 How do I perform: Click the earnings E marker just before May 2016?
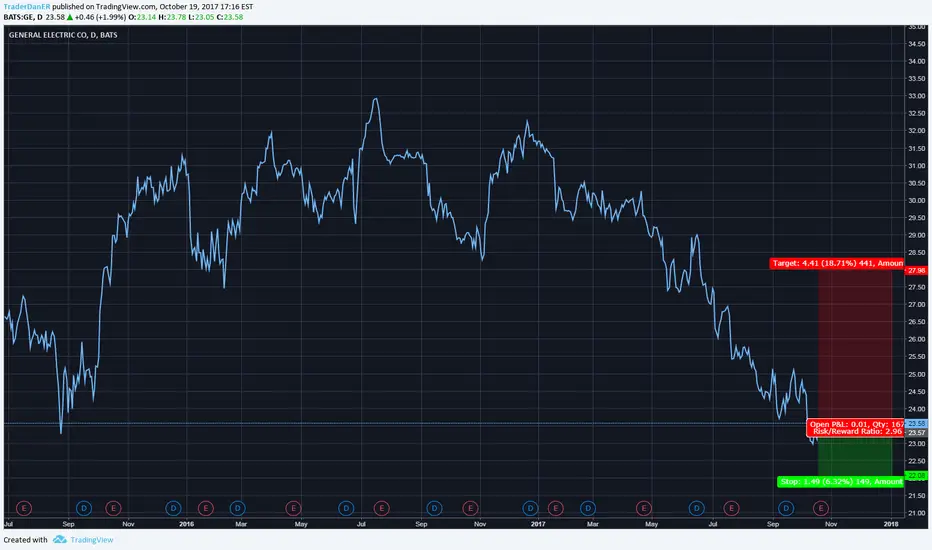[x=293, y=508]
